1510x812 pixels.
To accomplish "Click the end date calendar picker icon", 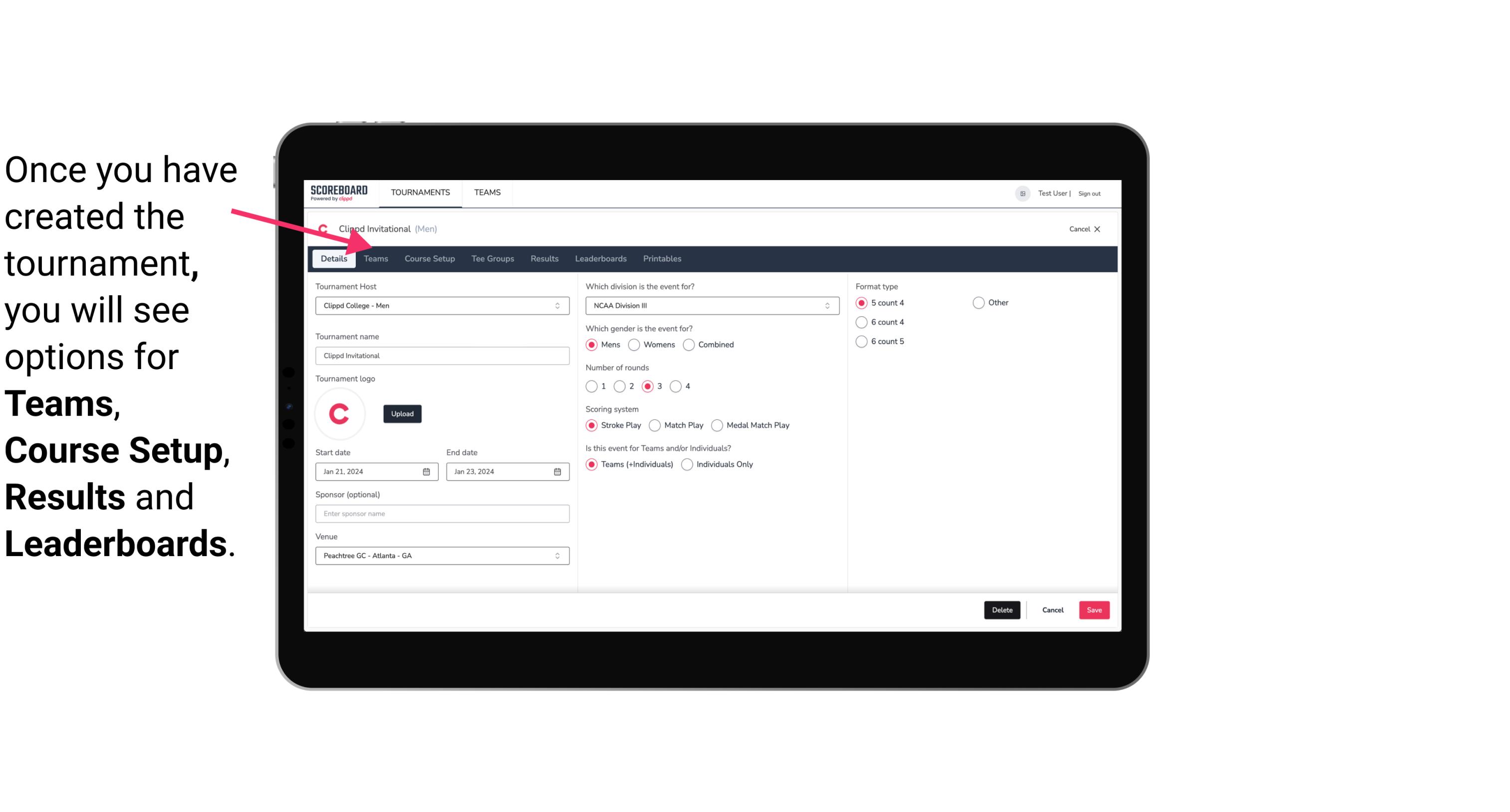I will [558, 471].
